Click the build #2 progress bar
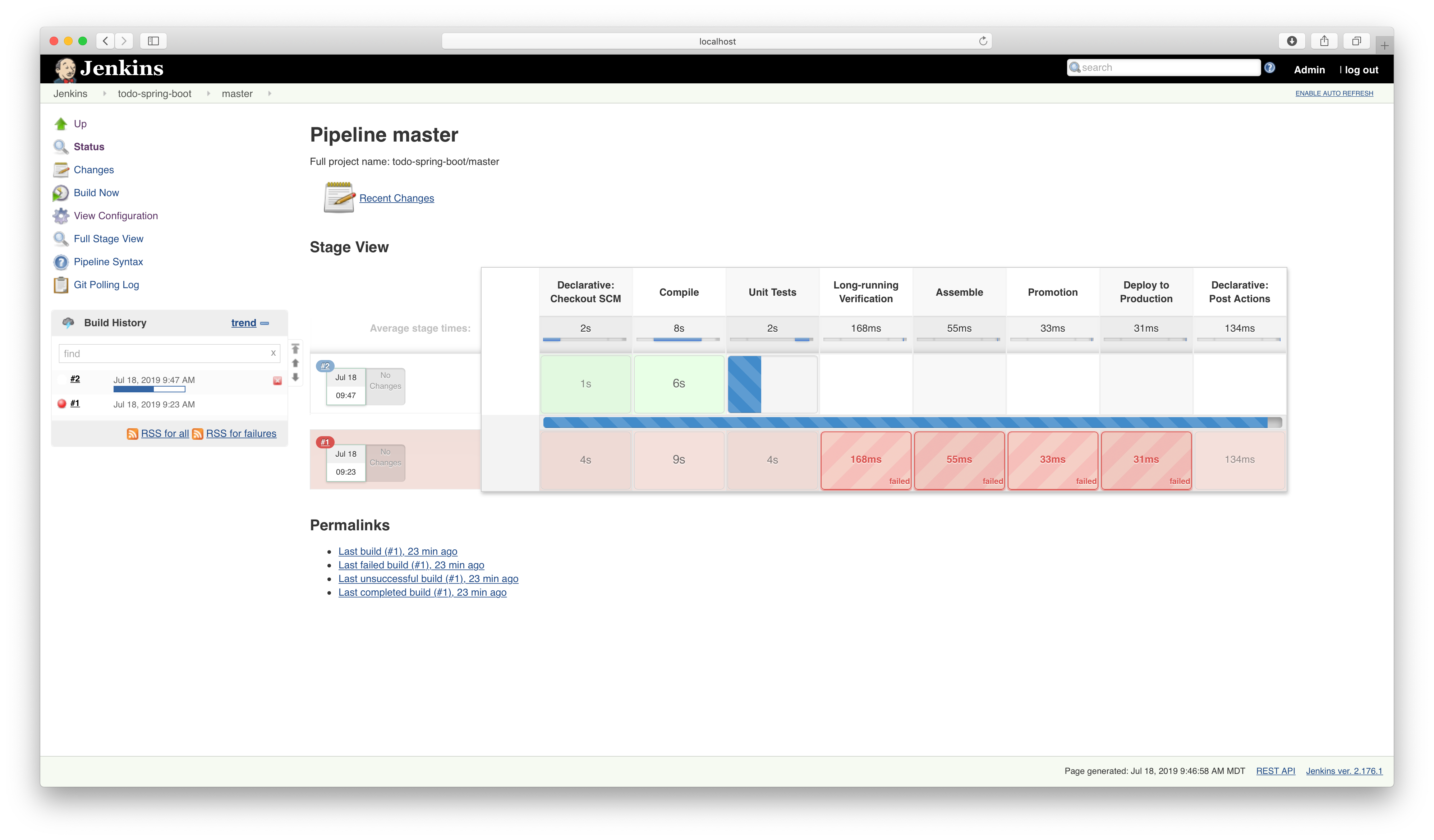 point(149,389)
